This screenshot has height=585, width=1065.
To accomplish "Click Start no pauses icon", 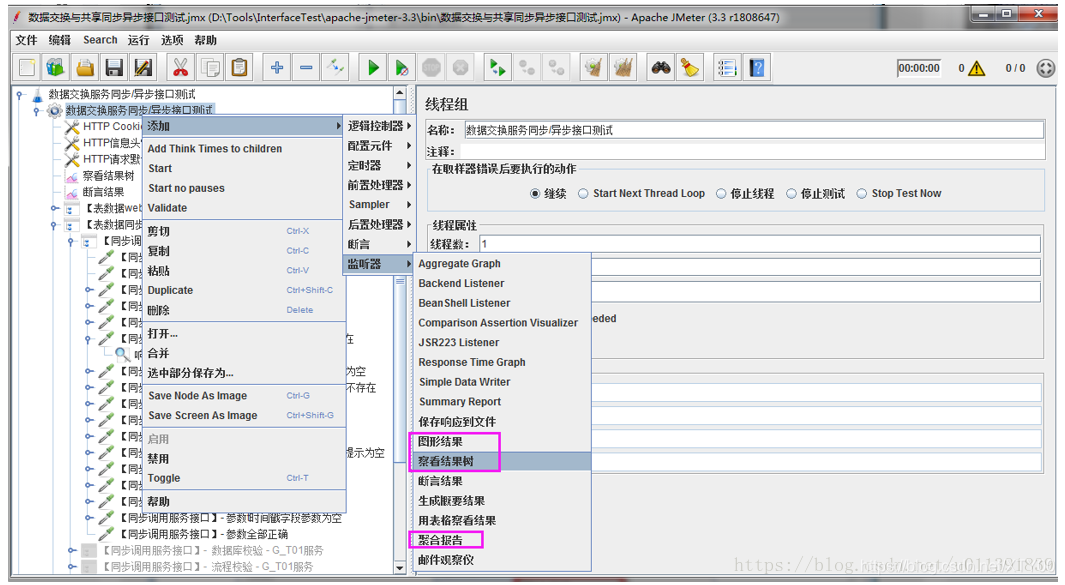I will click(402, 67).
